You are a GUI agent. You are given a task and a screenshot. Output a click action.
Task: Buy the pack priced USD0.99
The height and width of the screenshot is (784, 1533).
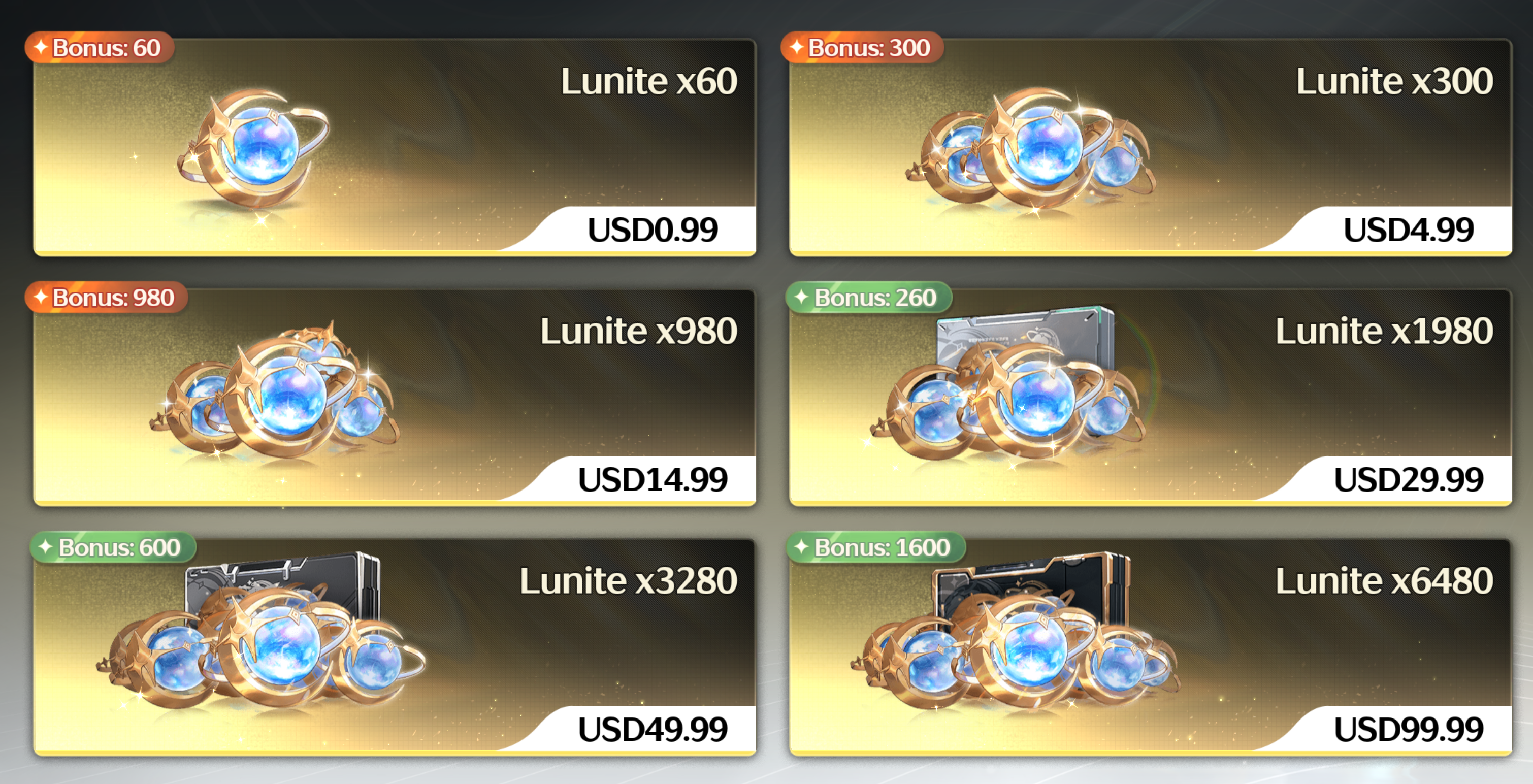pos(652,230)
